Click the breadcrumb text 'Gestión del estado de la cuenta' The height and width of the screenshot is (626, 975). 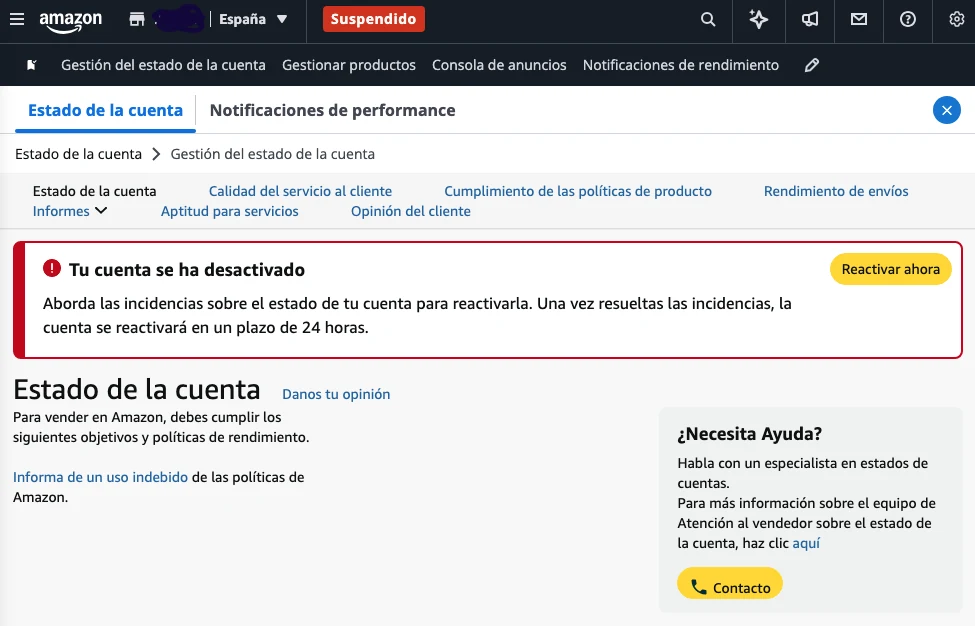pos(272,154)
